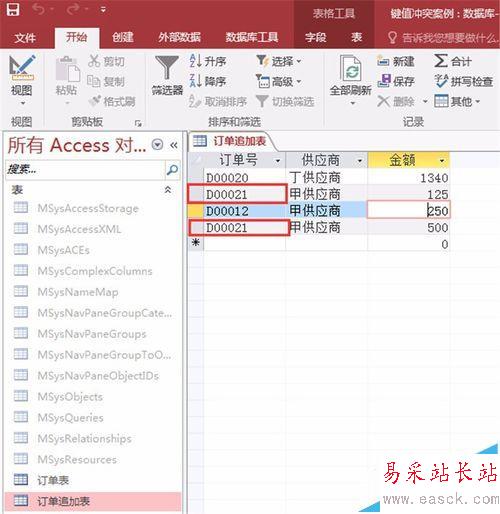The image size is (500, 514).
Task: Click the Save icon in quick access toolbar
Action: (13, 9)
